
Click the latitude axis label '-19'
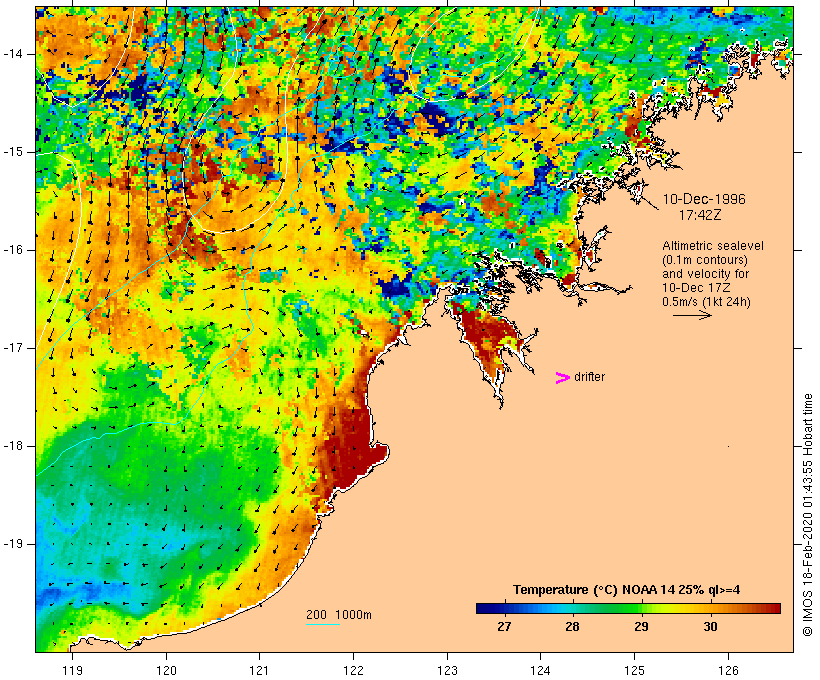(13, 544)
